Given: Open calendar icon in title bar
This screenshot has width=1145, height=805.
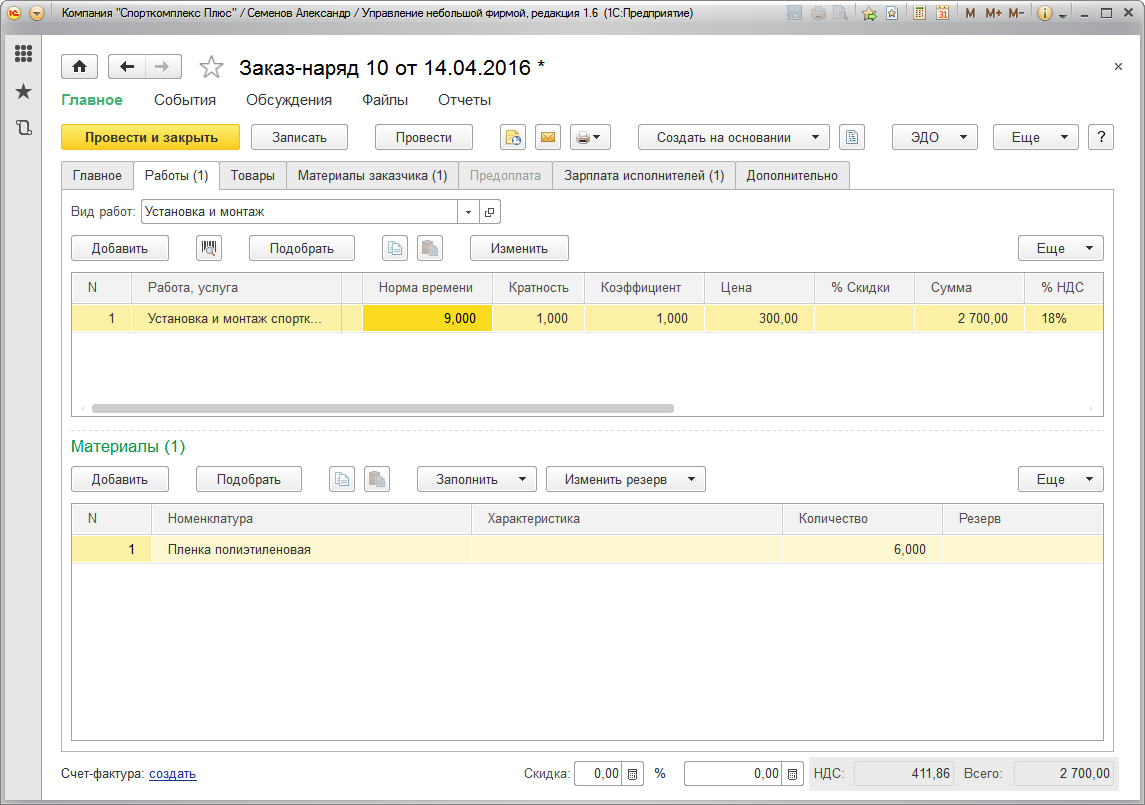Looking at the screenshot, I should click(x=943, y=13).
